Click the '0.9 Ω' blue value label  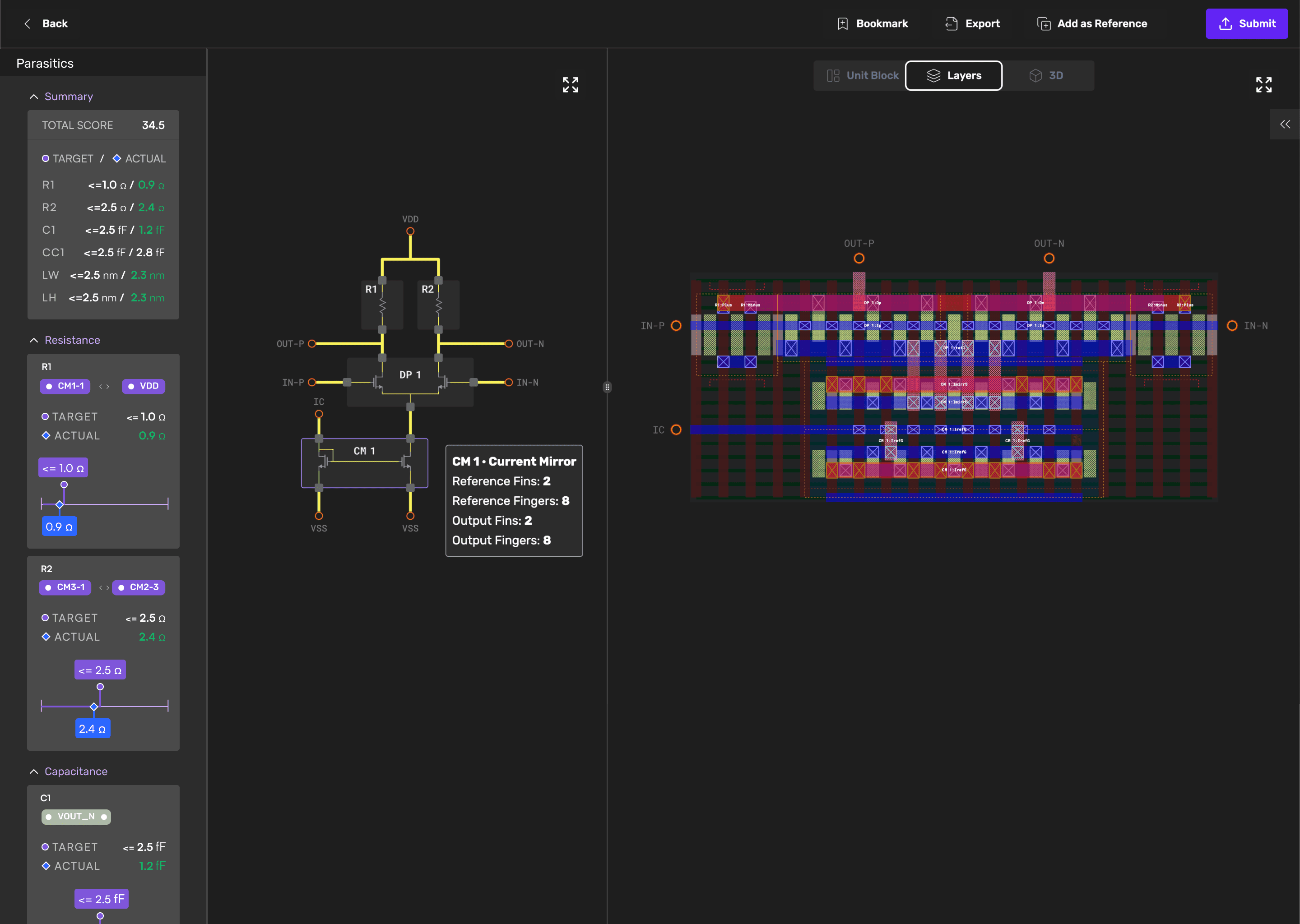(59, 527)
